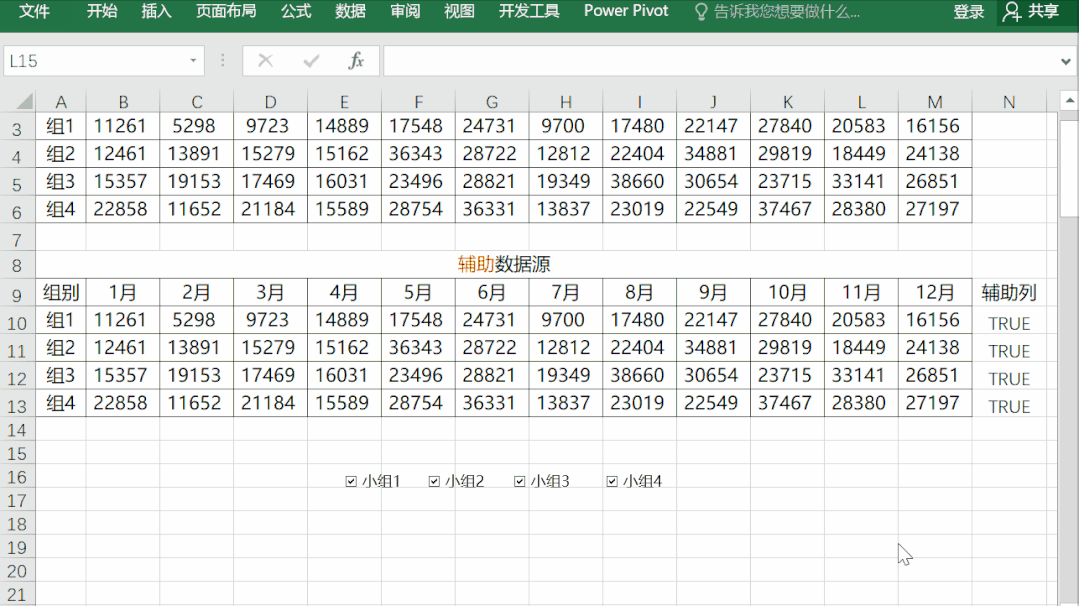The image size is (1079, 606).
Task: Select cell 14889 in row 3
Action: [x=344, y=126]
